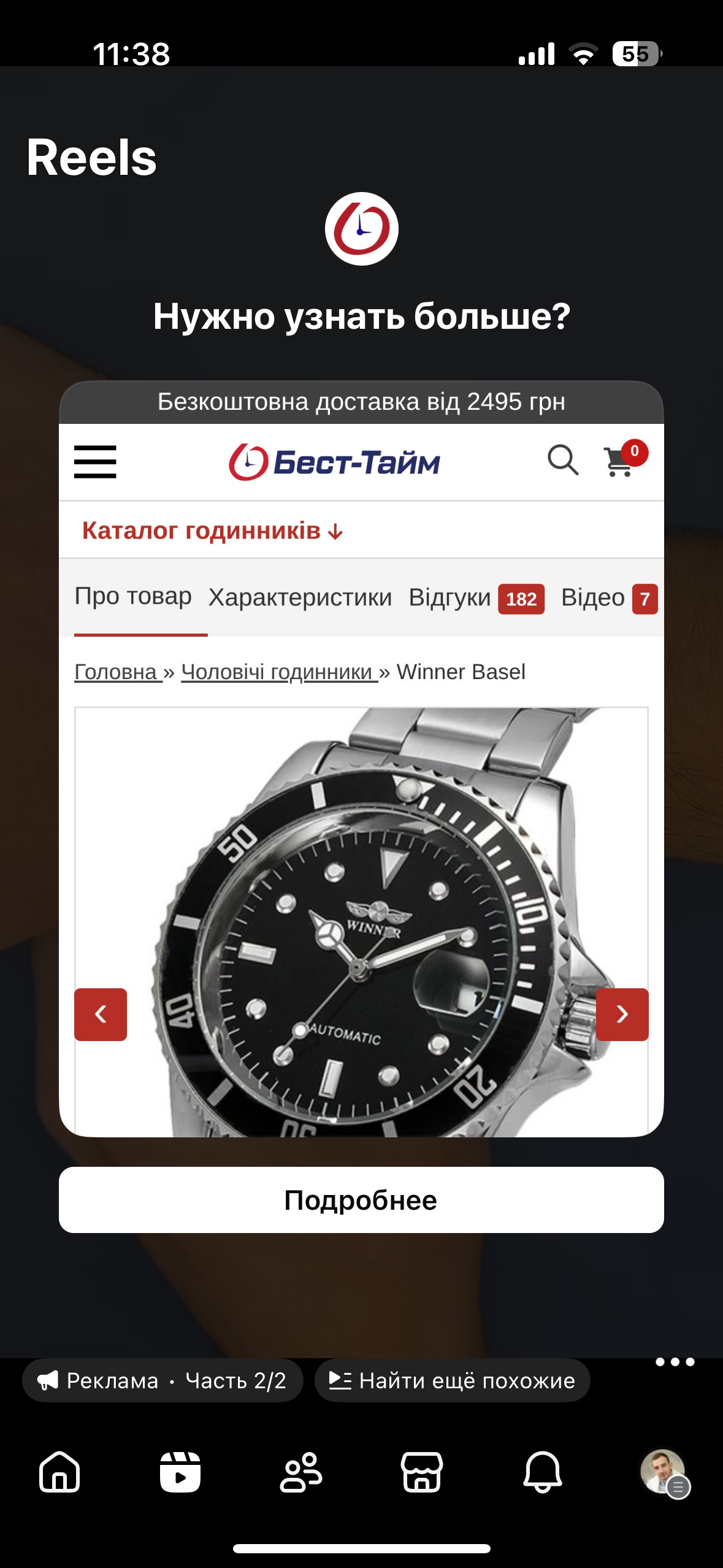Open the profile avatar menu
The width and height of the screenshot is (723, 1568).
click(665, 1472)
